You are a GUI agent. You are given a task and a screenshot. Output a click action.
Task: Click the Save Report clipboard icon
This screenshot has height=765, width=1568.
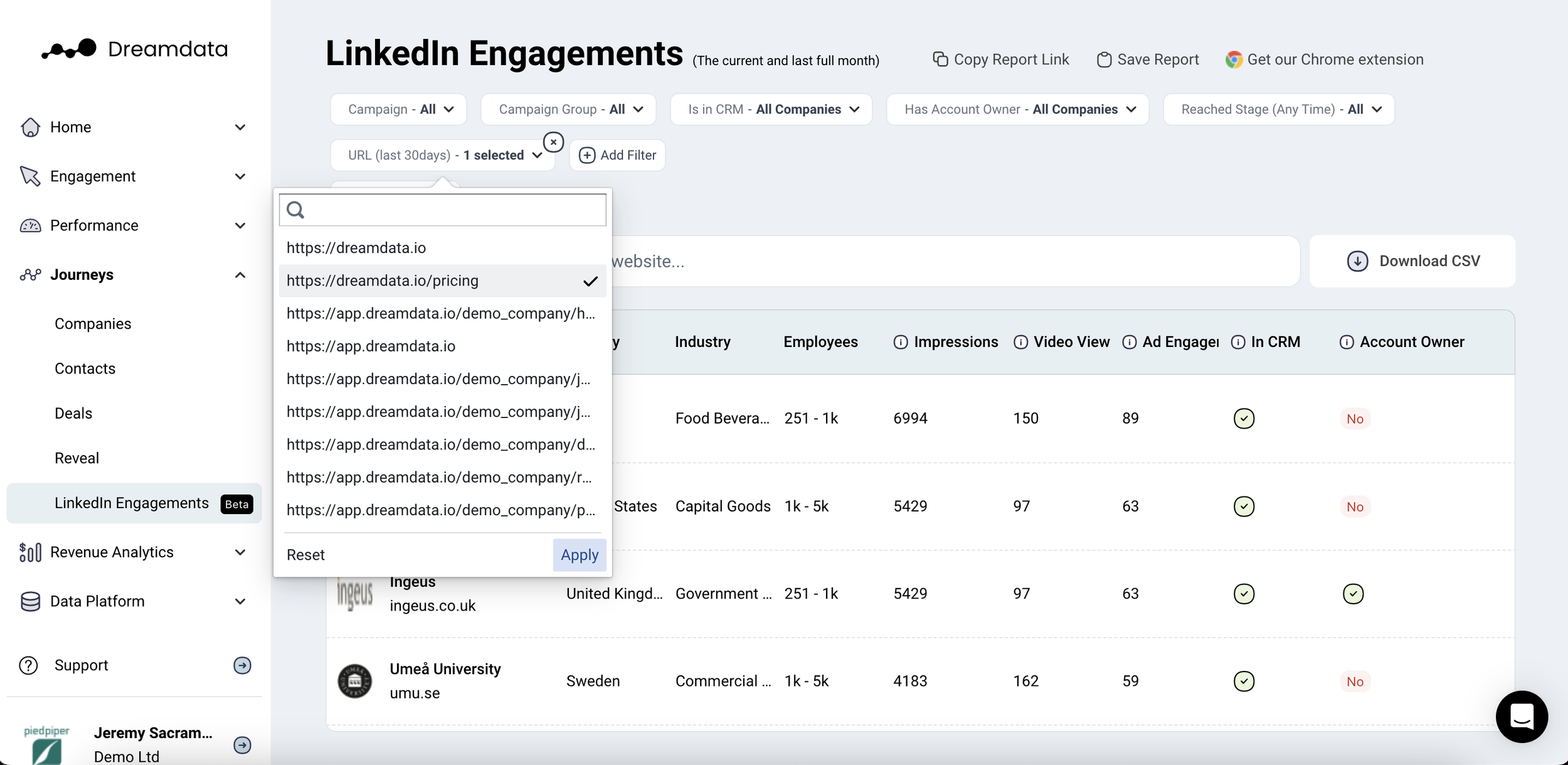pyautogui.click(x=1104, y=60)
